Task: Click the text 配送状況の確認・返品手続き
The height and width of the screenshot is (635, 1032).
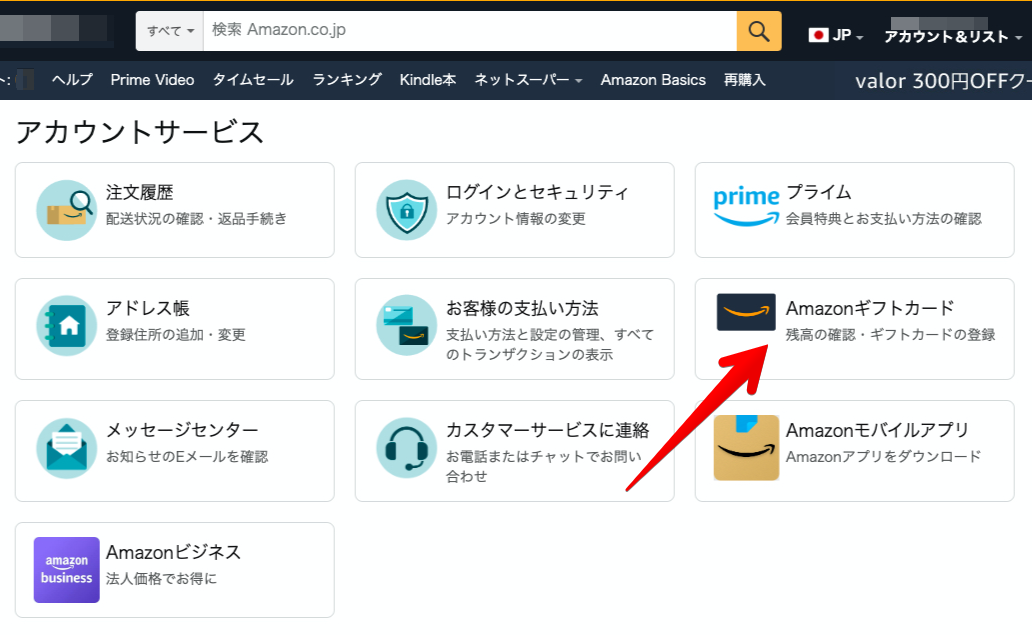Action: coord(196,218)
